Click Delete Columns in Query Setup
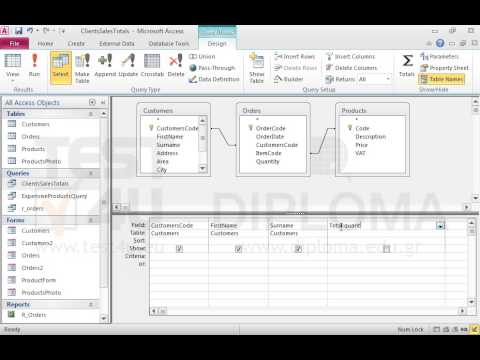This screenshot has height=360, width=480. (351, 68)
